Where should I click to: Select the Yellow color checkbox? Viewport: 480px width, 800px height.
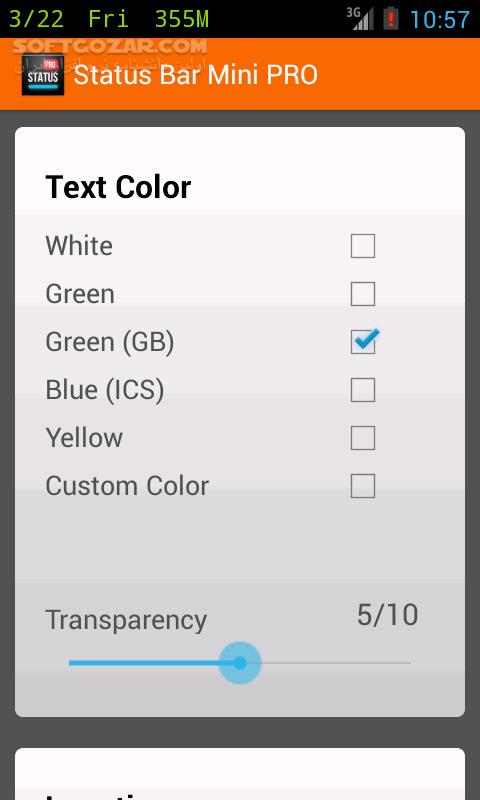tap(363, 438)
